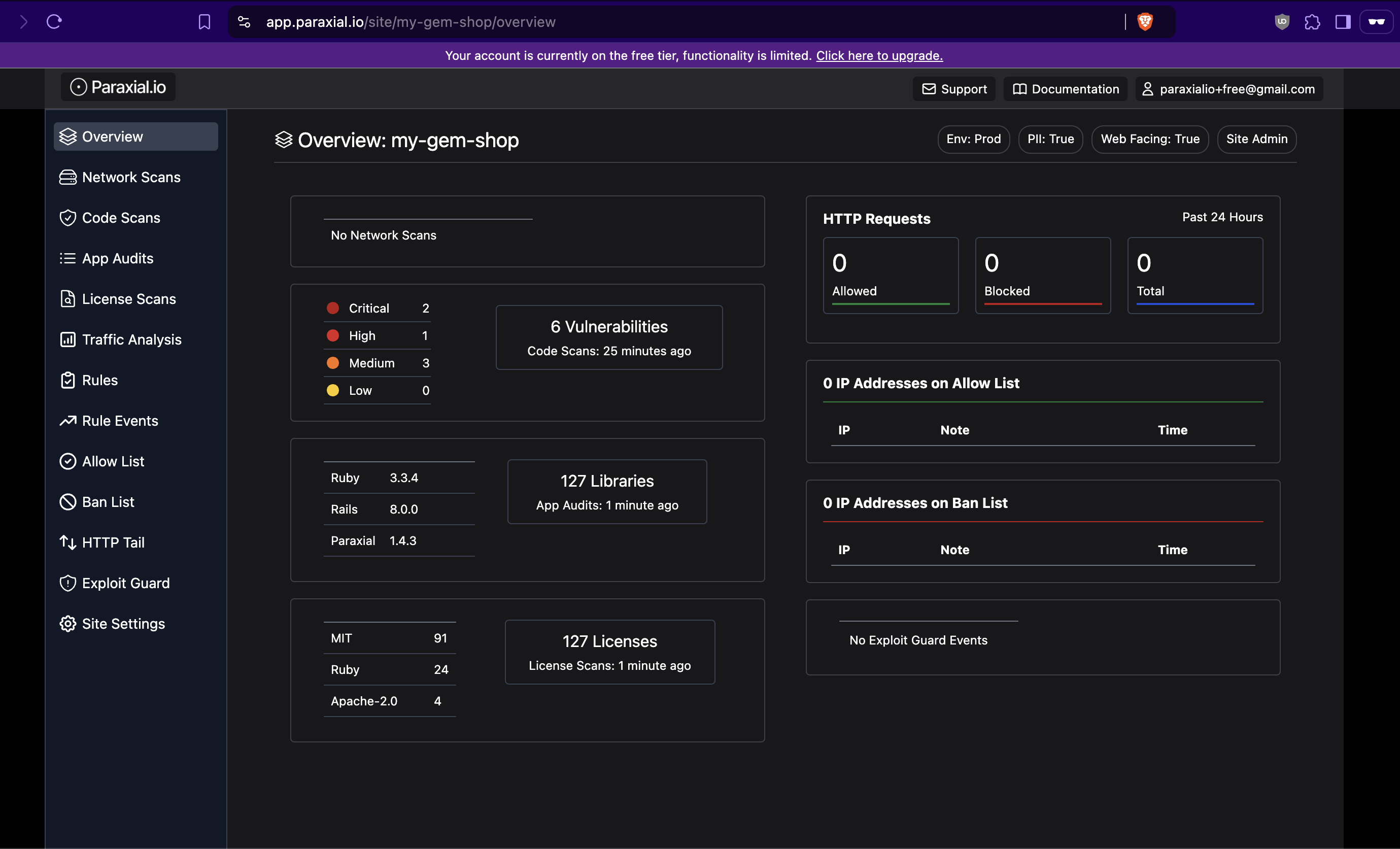The height and width of the screenshot is (849, 1400).
Task: Click the browser address bar URL
Action: [x=411, y=22]
